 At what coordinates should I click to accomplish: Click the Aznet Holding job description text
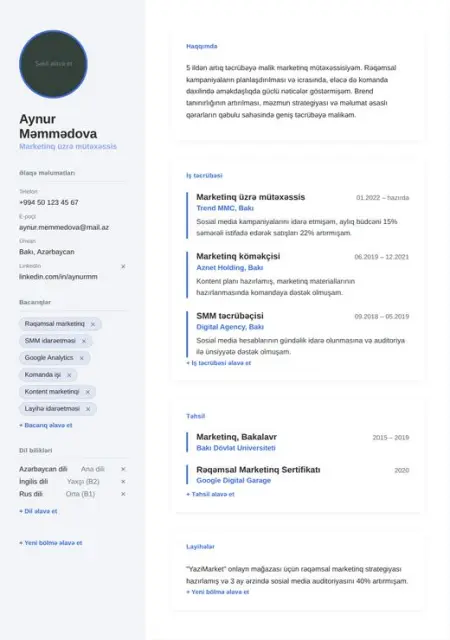click(x=276, y=287)
